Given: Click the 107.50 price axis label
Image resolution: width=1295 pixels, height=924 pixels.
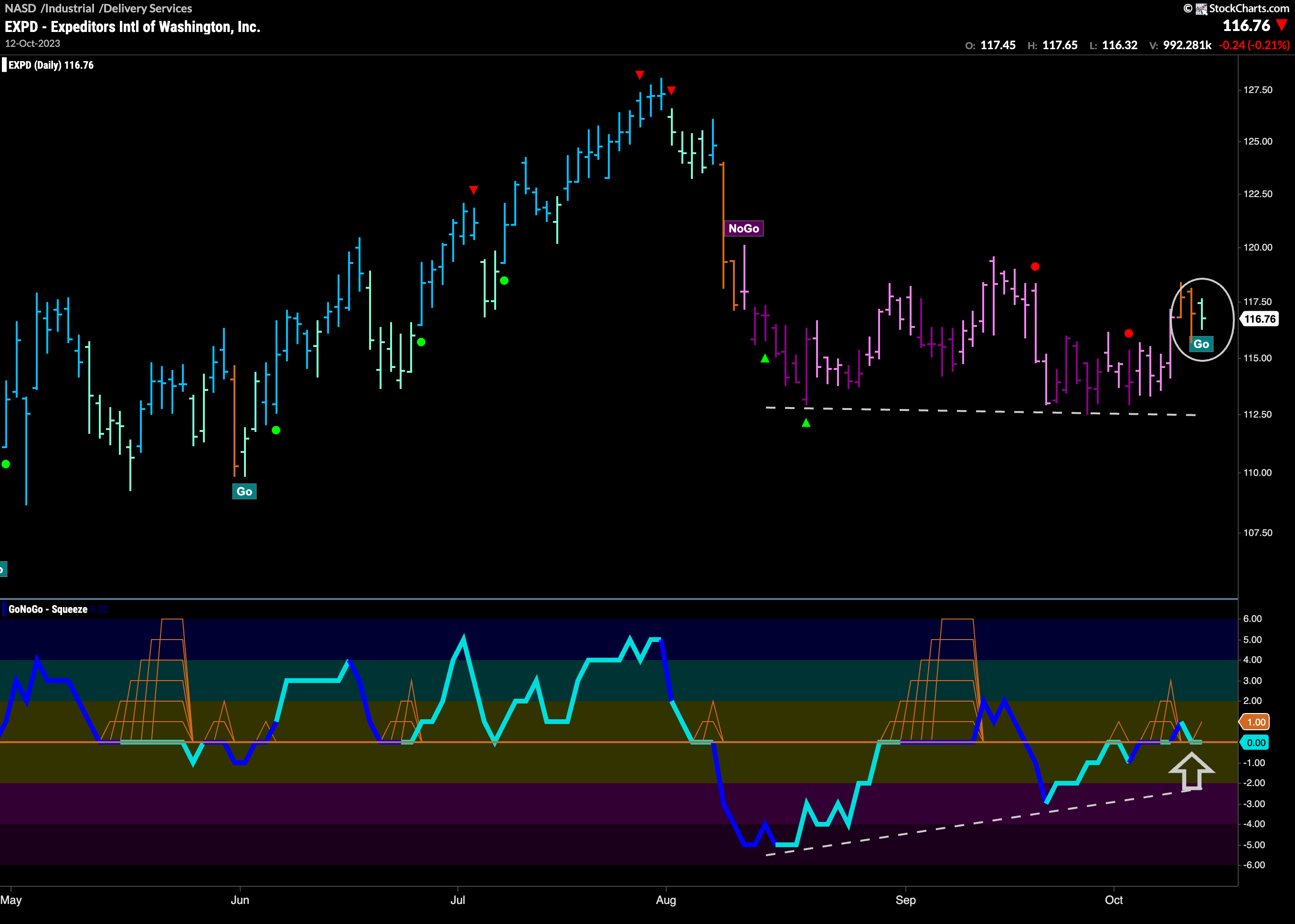Looking at the screenshot, I should [x=1258, y=533].
